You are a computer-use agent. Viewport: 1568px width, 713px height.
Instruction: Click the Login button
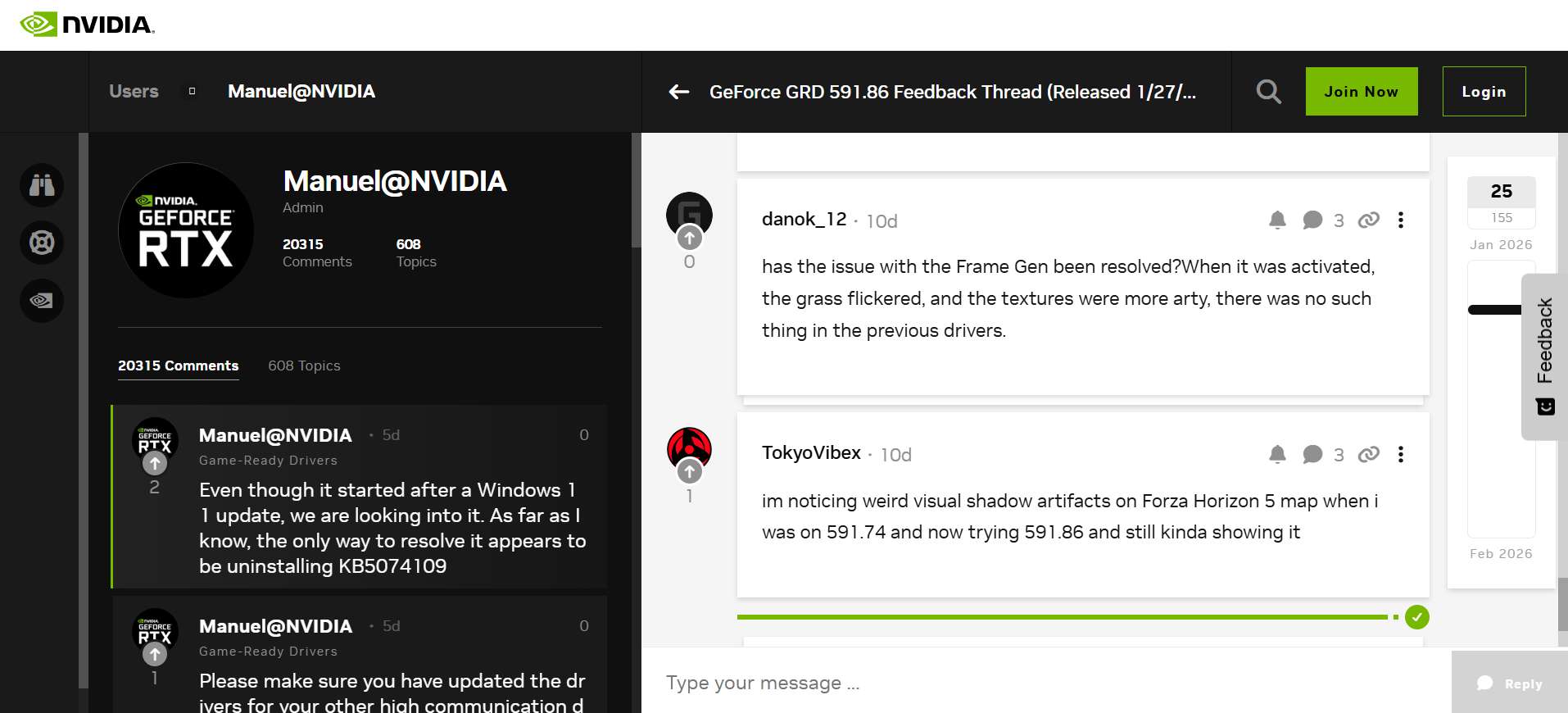[x=1484, y=92]
